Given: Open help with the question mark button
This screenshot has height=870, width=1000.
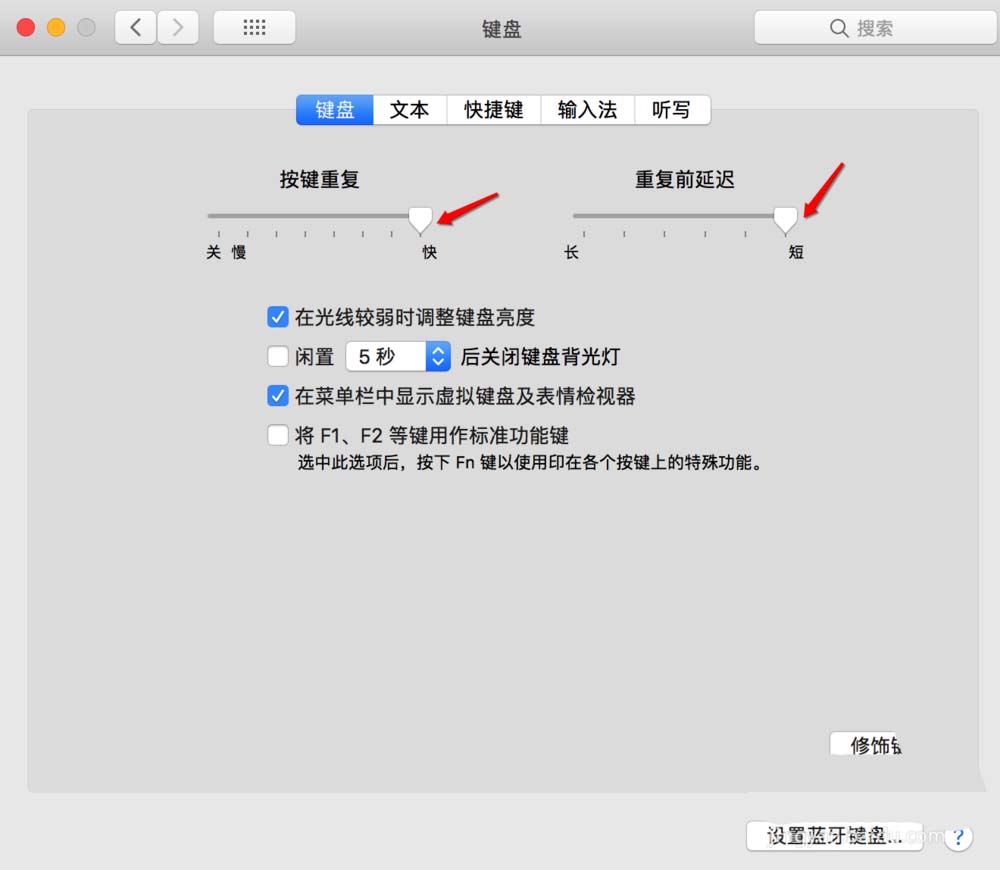Looking at the screenshot, I should click(x=959, y=837).
